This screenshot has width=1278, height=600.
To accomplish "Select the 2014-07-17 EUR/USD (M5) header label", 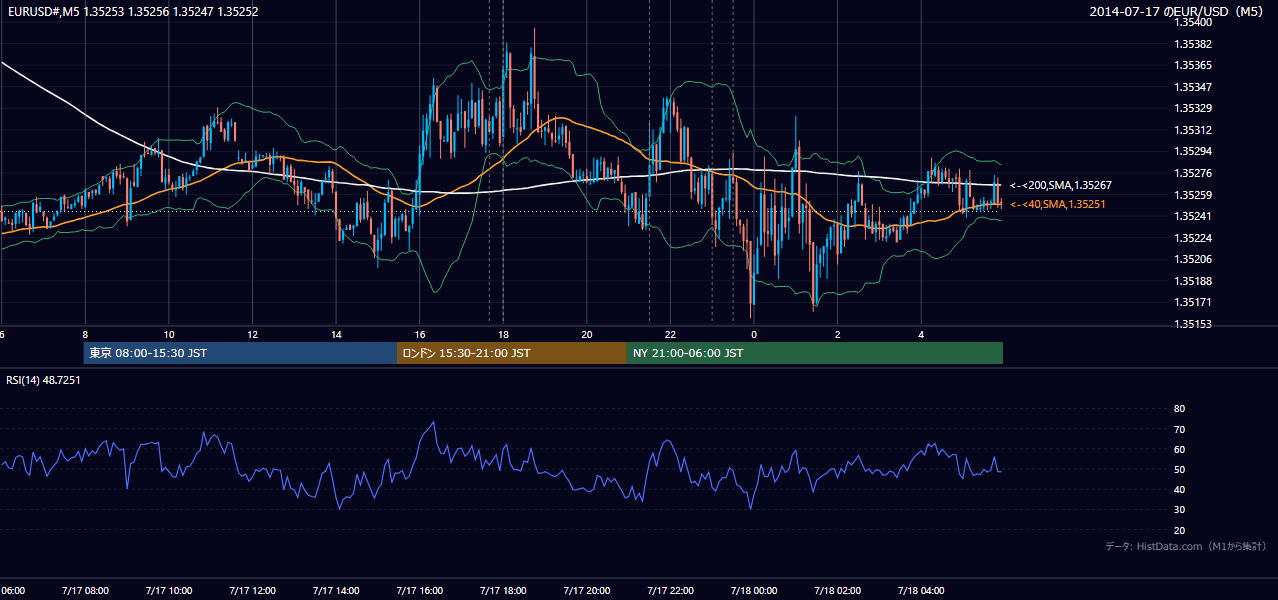I will tap(1177, 12).
